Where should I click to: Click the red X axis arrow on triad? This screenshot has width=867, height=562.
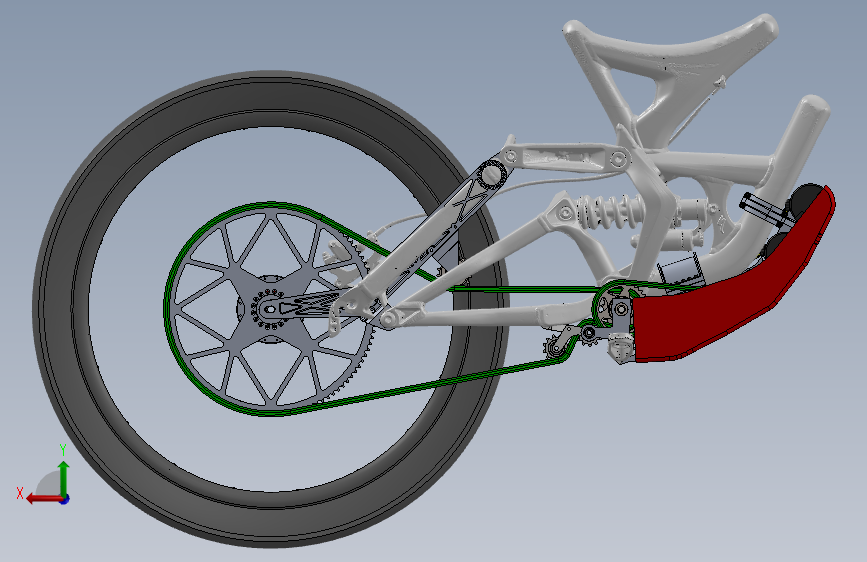(43, 499)
